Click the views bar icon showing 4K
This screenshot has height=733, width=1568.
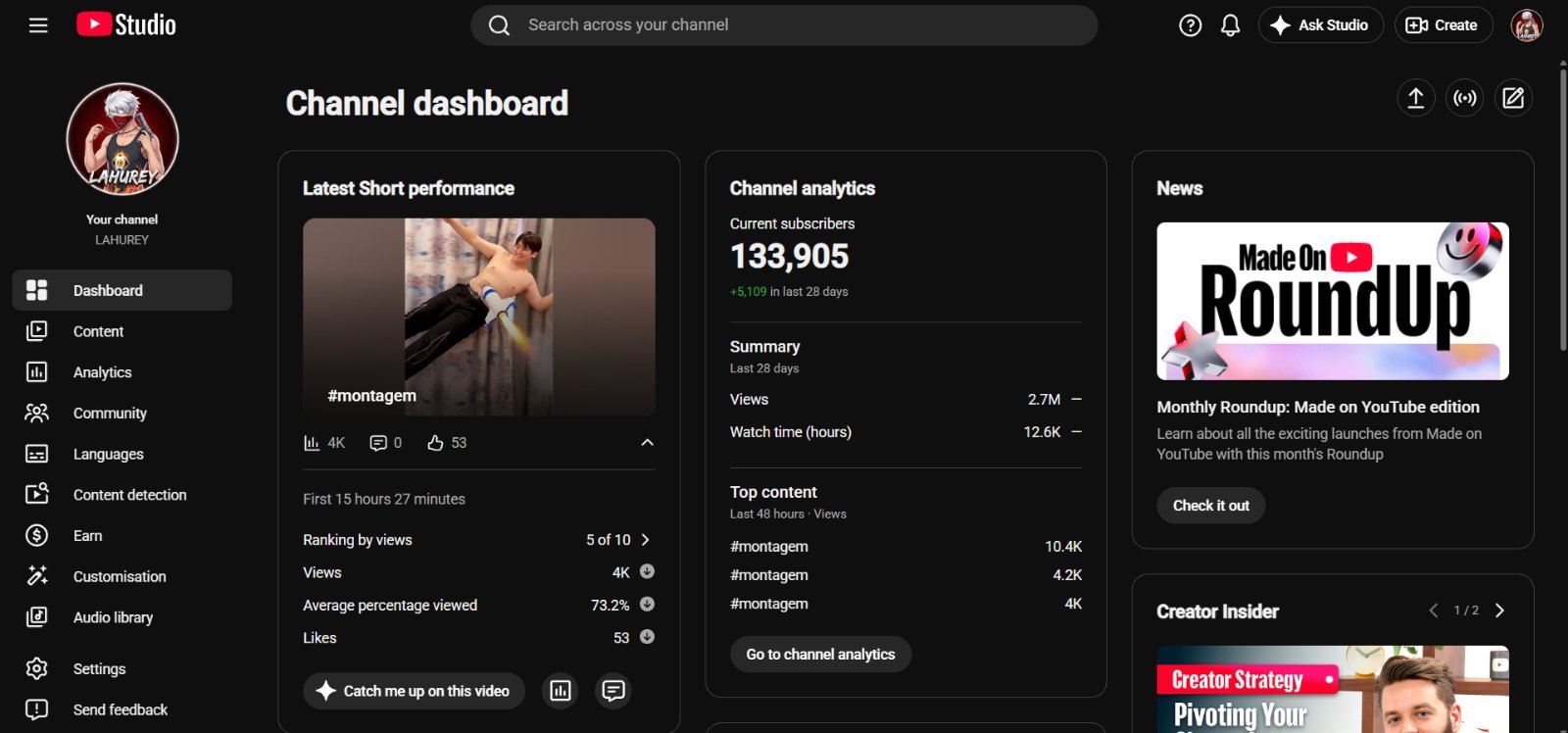point(324,443)
